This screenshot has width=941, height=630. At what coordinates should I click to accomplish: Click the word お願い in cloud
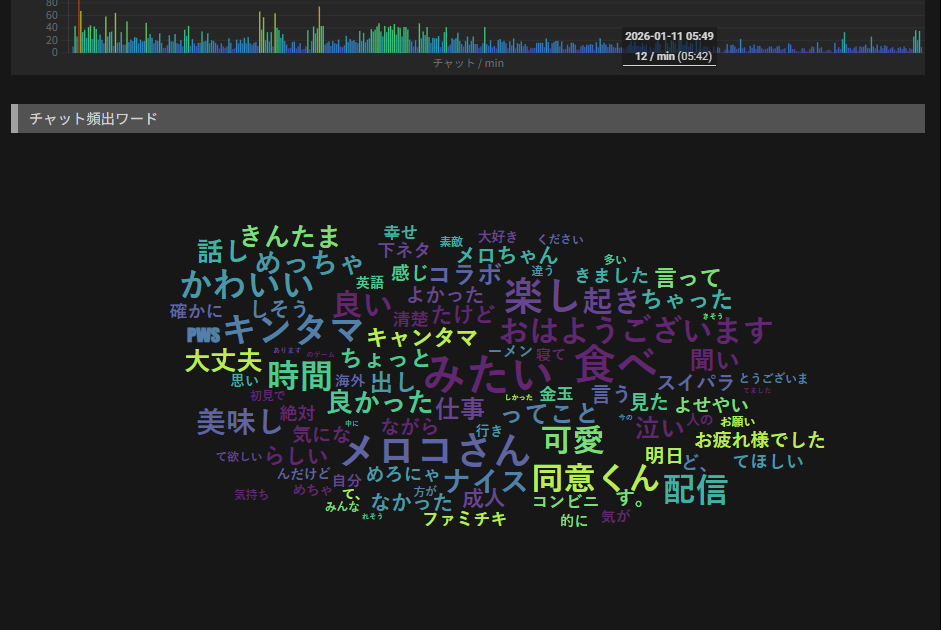pyautogui.click(x=738, y=422)
